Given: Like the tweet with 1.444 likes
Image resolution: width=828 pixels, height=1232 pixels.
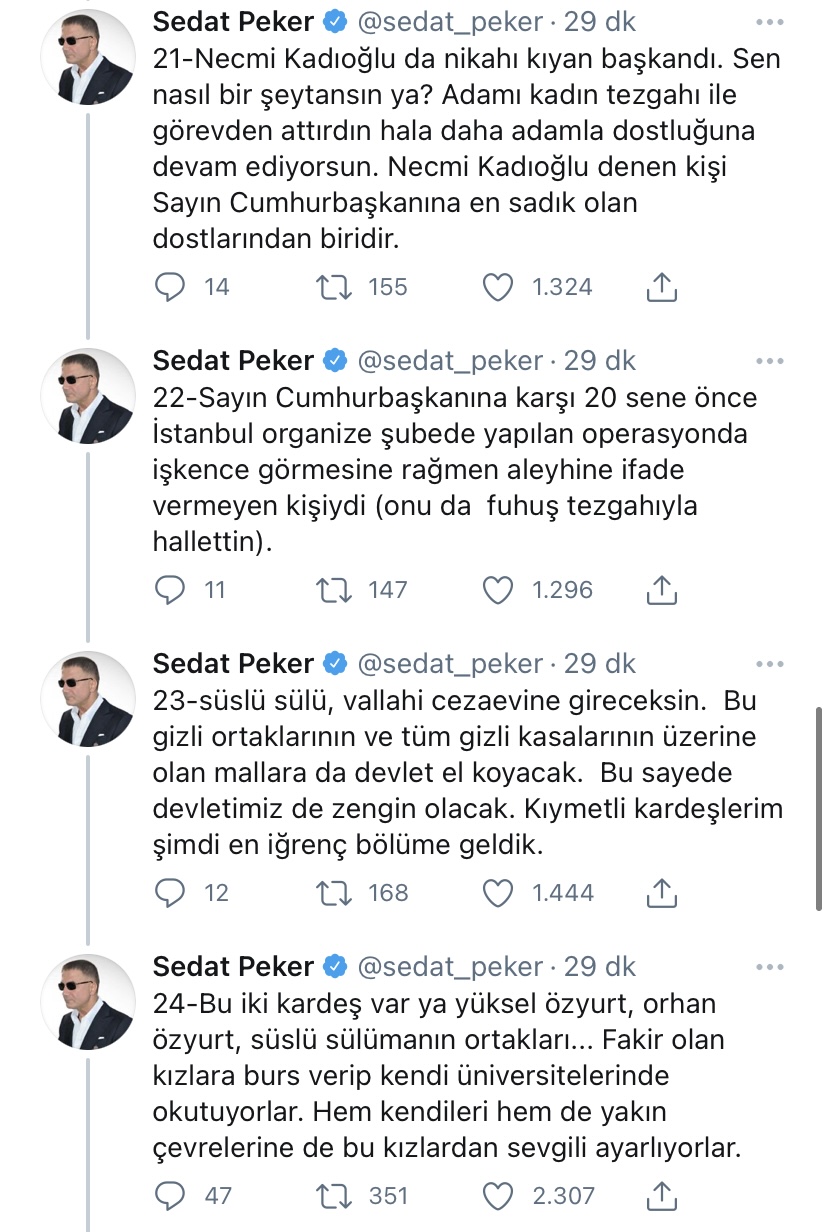Looking at the screenshot, I should click(x=498, y=892).
